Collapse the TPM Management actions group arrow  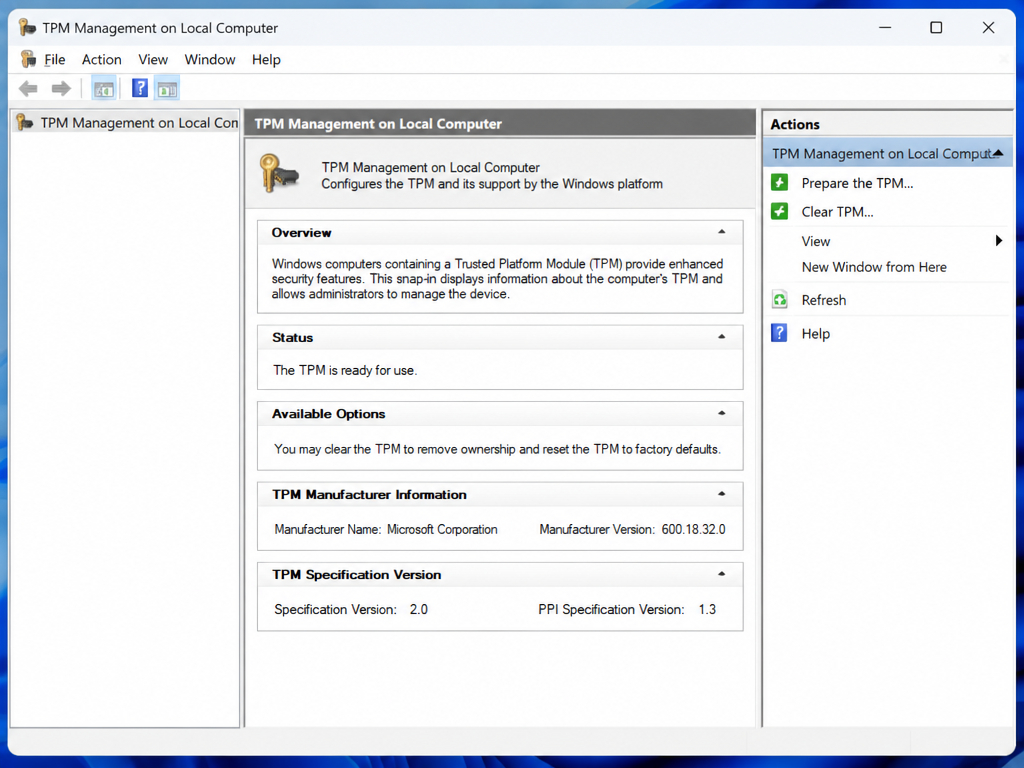point(998,153)
